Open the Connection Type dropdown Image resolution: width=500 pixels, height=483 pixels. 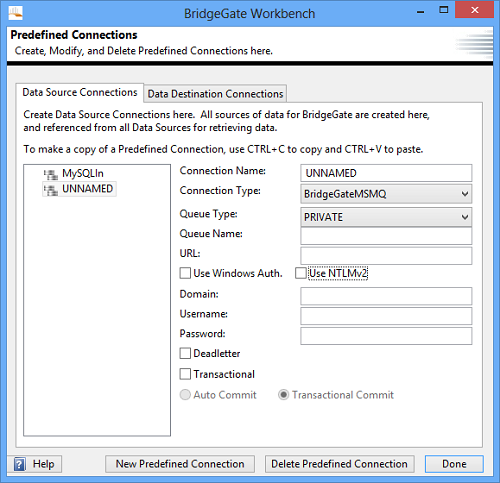[386, 194]
